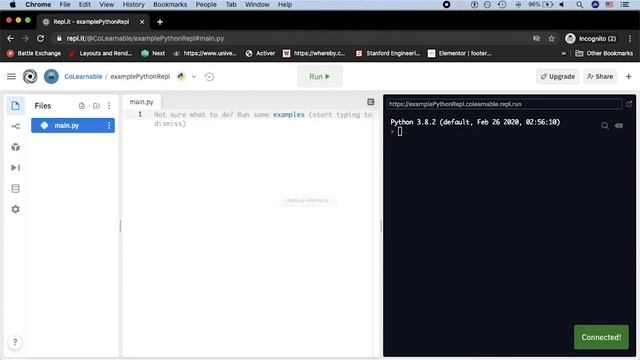
Task: Search the console with magnifier icon
Action: [605, 126]
